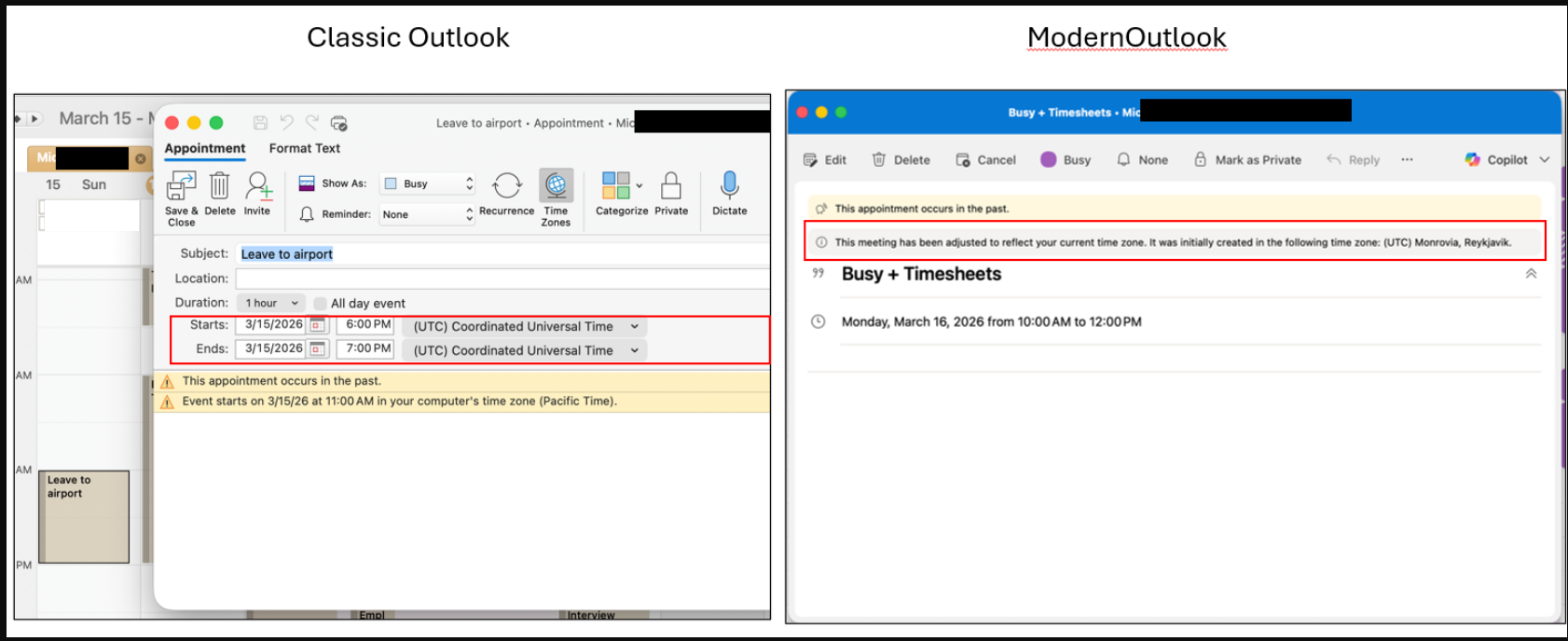Screen dimensions: 1568x641
Task: Click the Subject field Leave to airport
Action: coord(502,254)
